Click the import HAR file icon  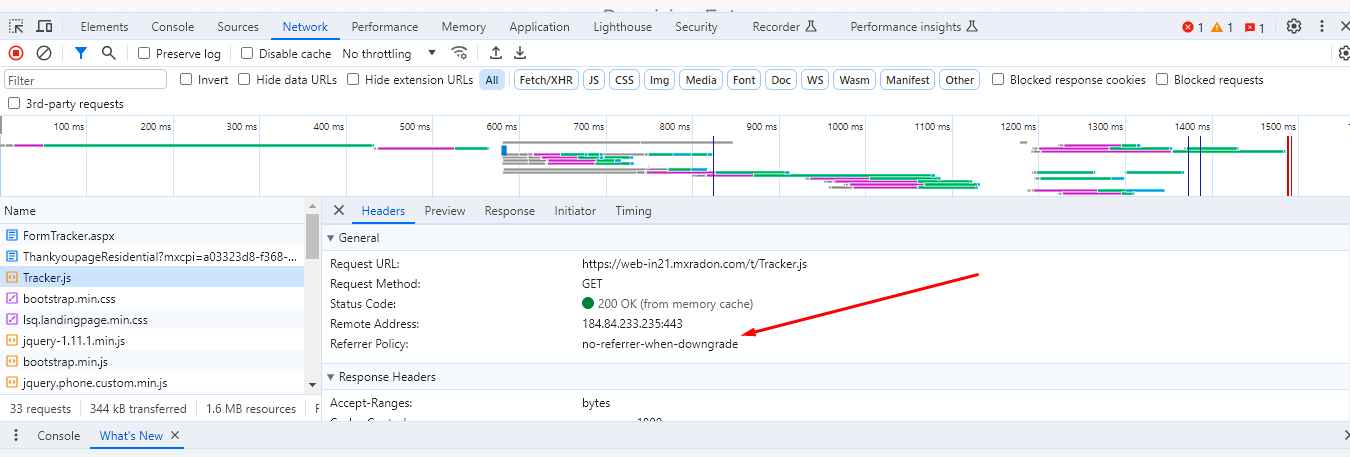pos(496,53)
